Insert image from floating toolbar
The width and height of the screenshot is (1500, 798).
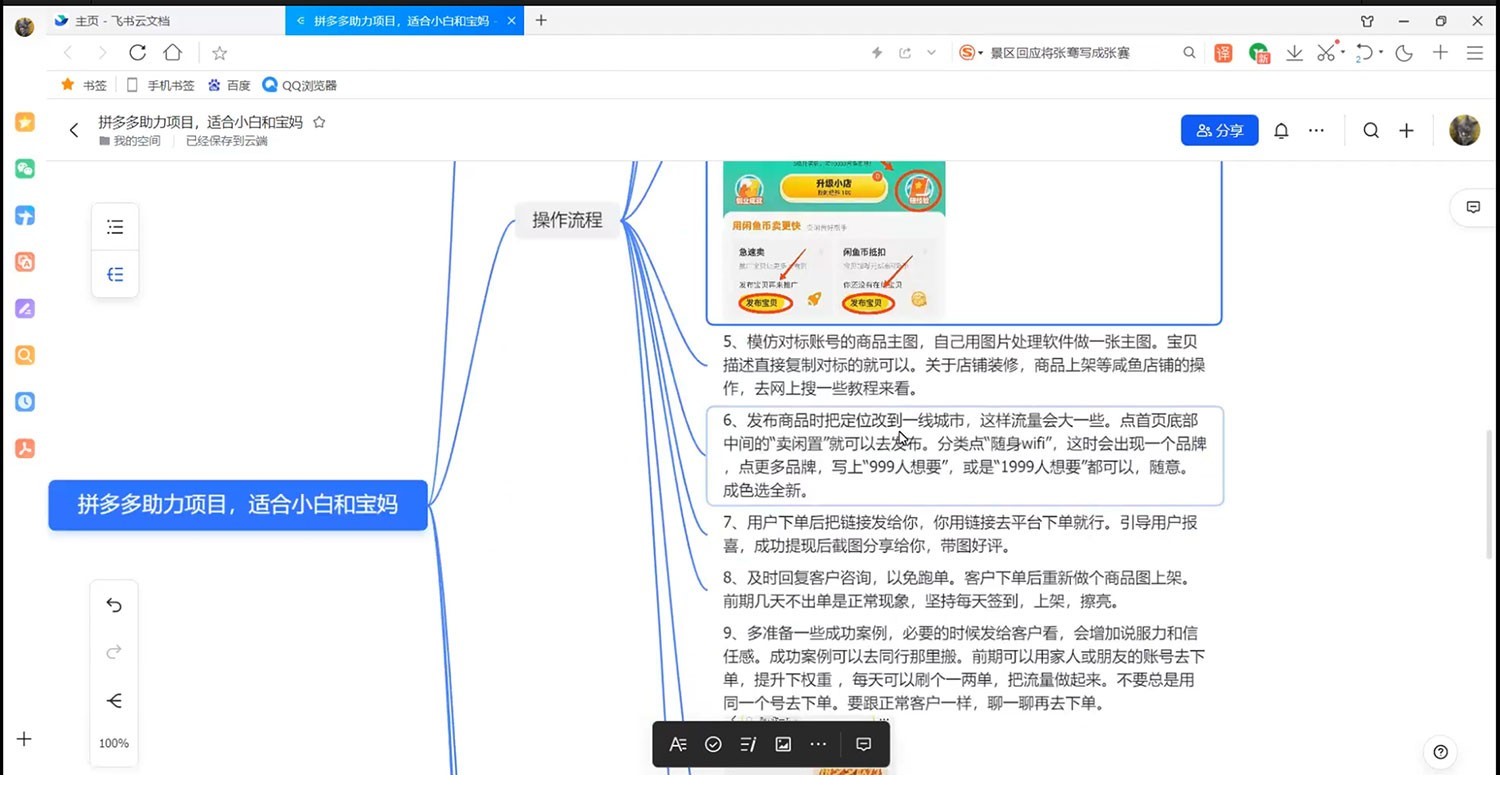(783, 744)
